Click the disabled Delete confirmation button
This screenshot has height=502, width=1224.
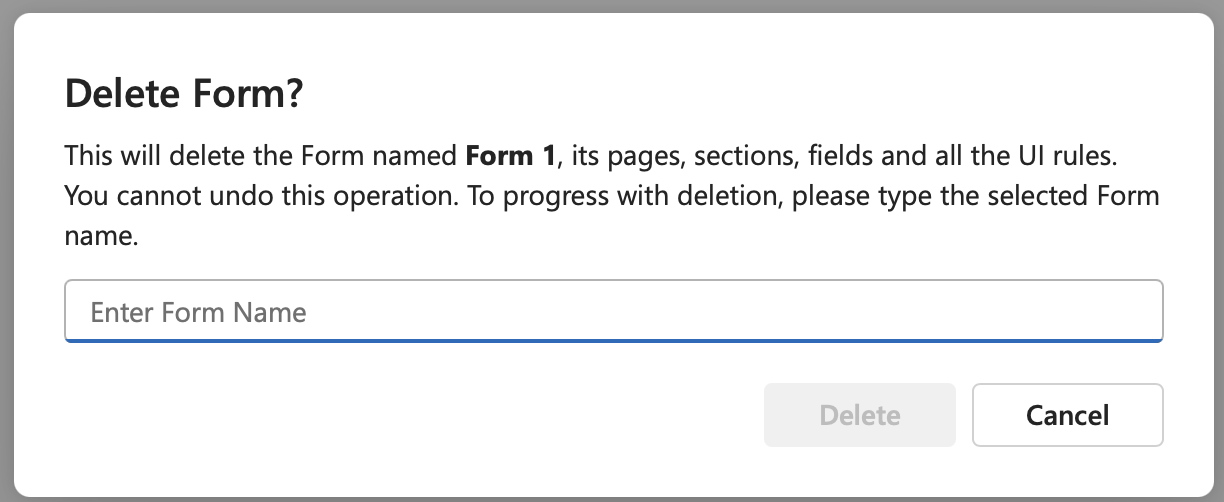click(859, 415)
